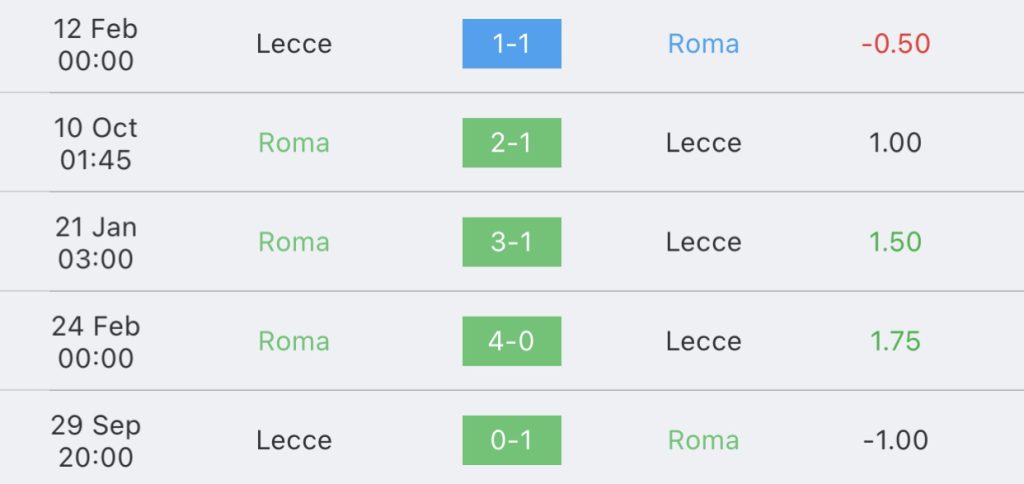Select Roma in the 10 Oct match
This screenshot has height=484, width=1024.
[x=293, y=142]
